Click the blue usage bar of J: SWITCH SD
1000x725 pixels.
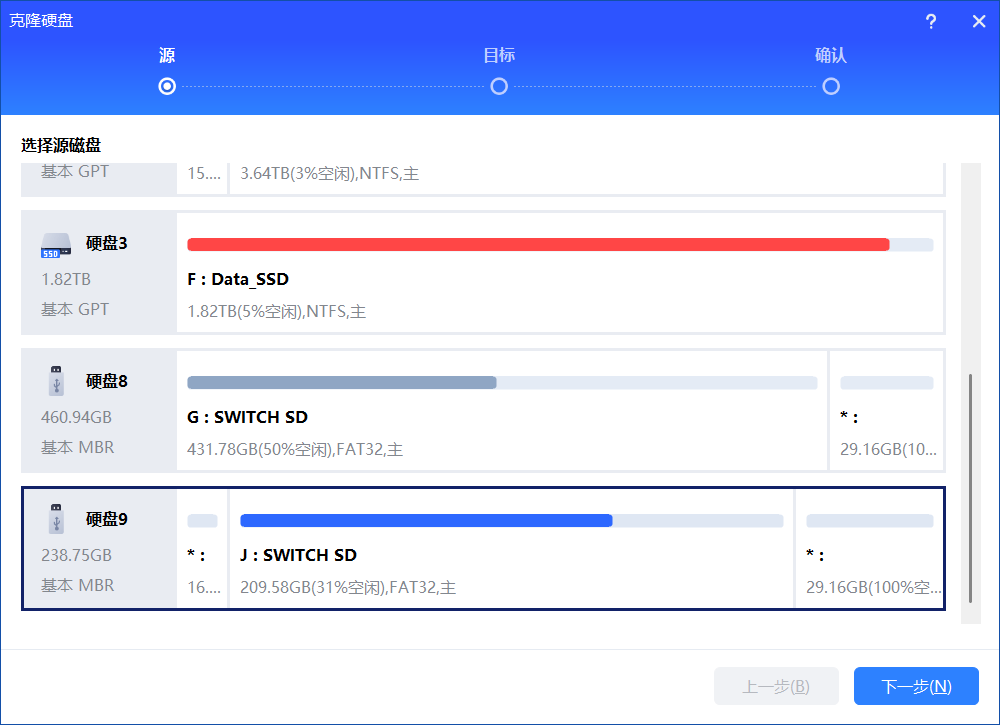click(x=426, y=521)
